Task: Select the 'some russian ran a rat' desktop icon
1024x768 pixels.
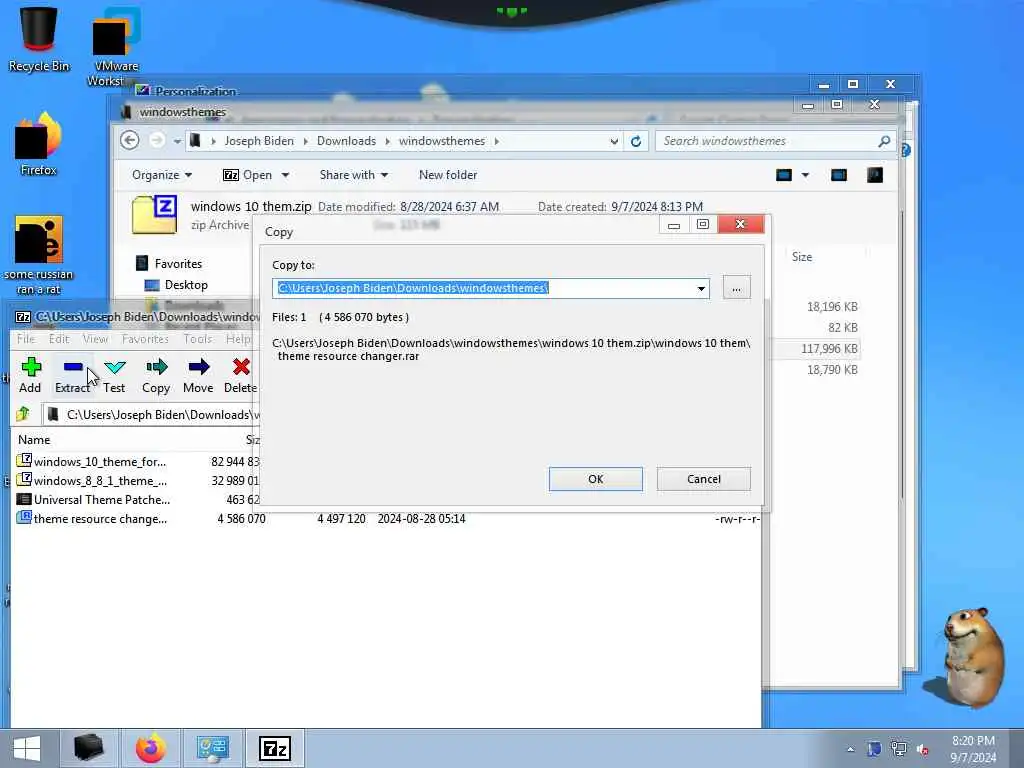Action: click(39, 255)
